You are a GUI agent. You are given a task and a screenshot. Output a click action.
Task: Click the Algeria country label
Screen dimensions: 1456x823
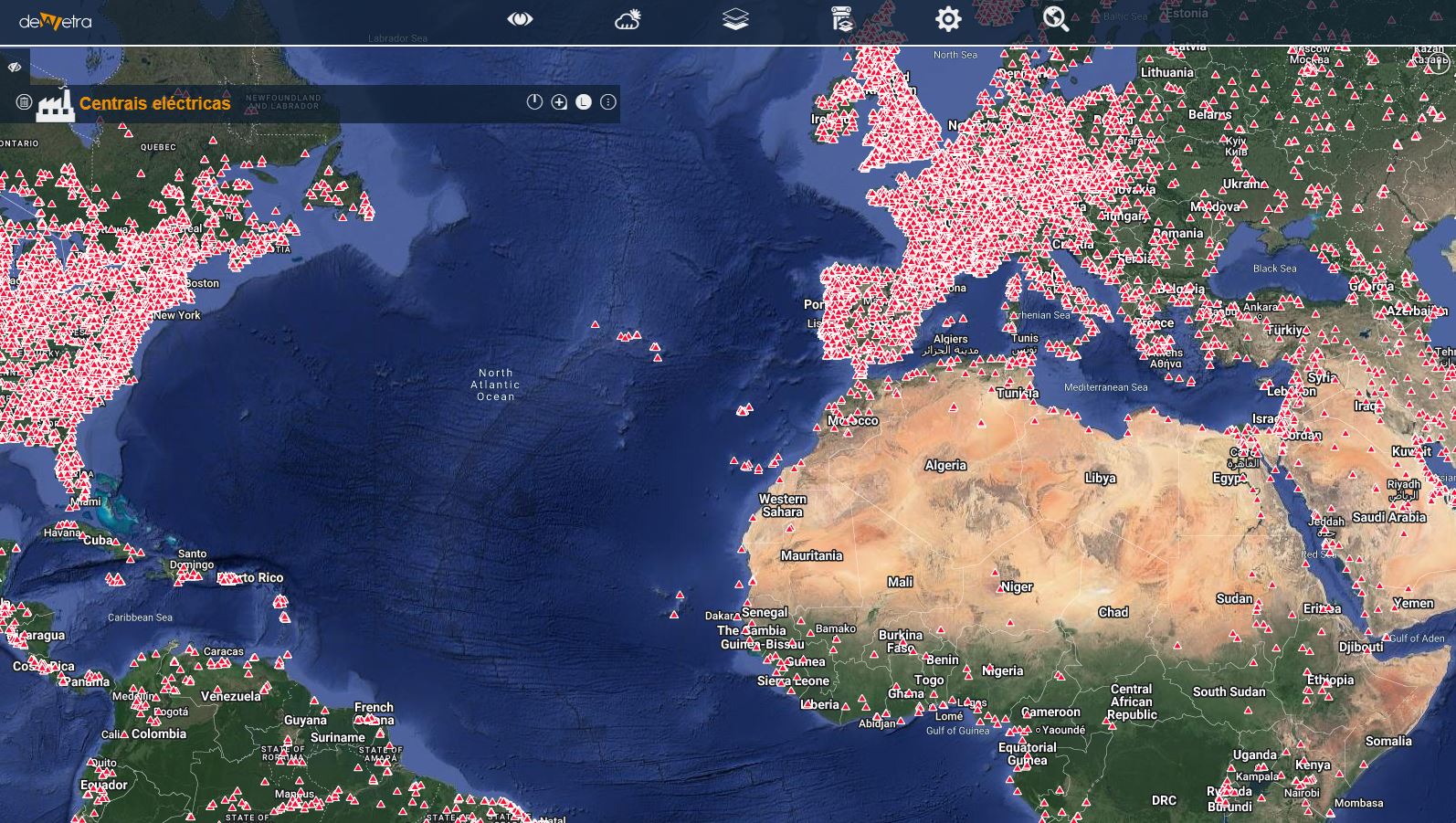tap(945, 465)
